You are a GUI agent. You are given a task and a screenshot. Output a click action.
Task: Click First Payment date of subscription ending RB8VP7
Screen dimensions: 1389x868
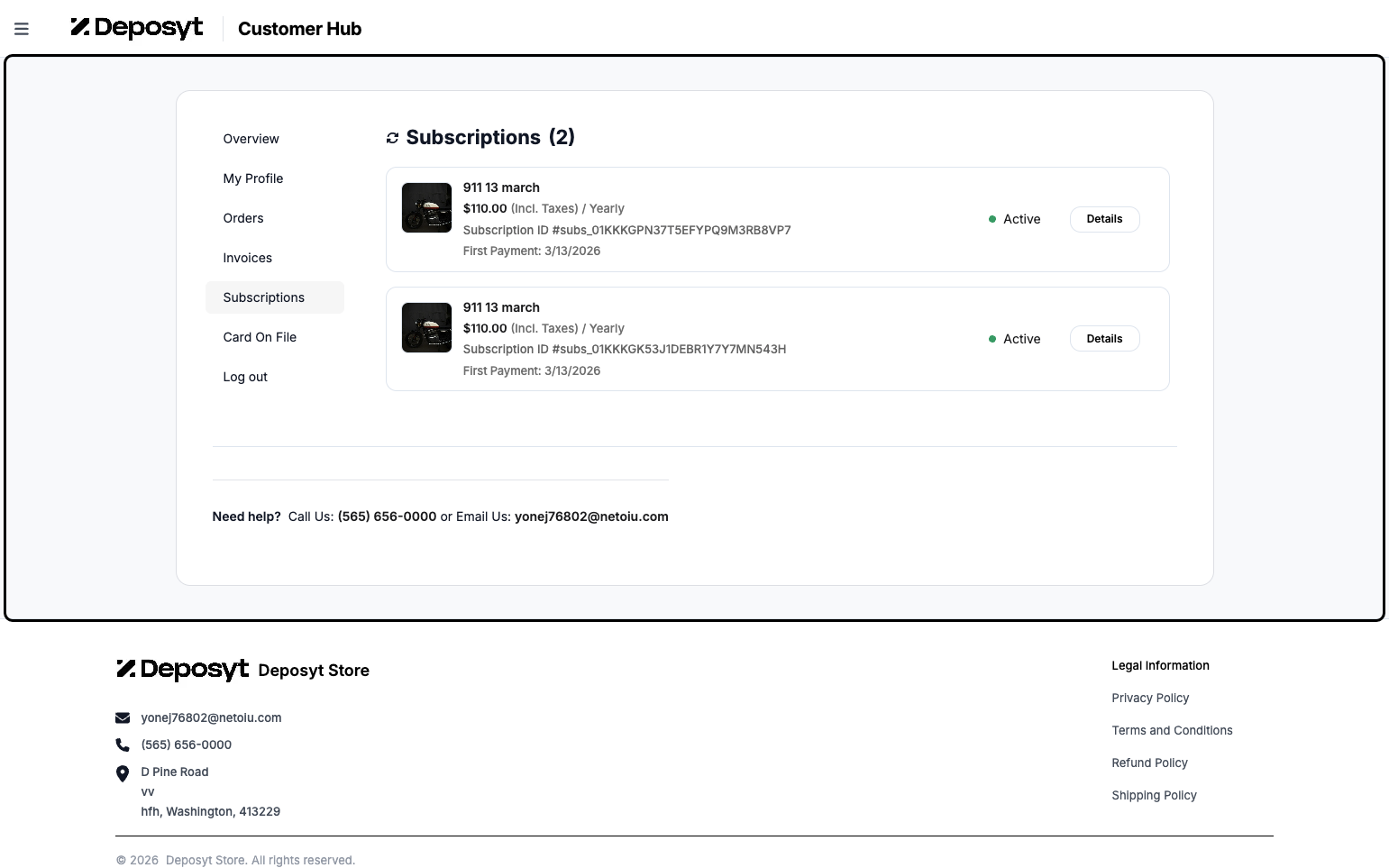[x=532, y=251]
